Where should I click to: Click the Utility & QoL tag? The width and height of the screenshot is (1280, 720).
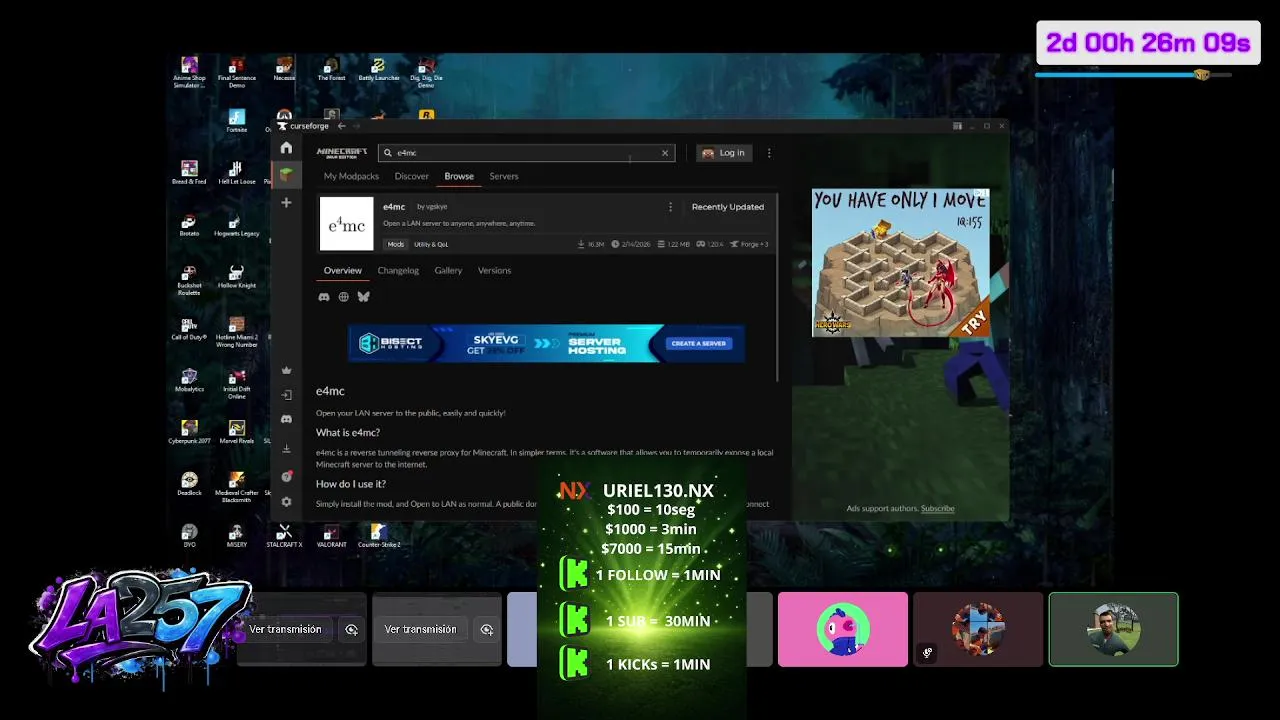pyautogui.click(x=431, y=244)
